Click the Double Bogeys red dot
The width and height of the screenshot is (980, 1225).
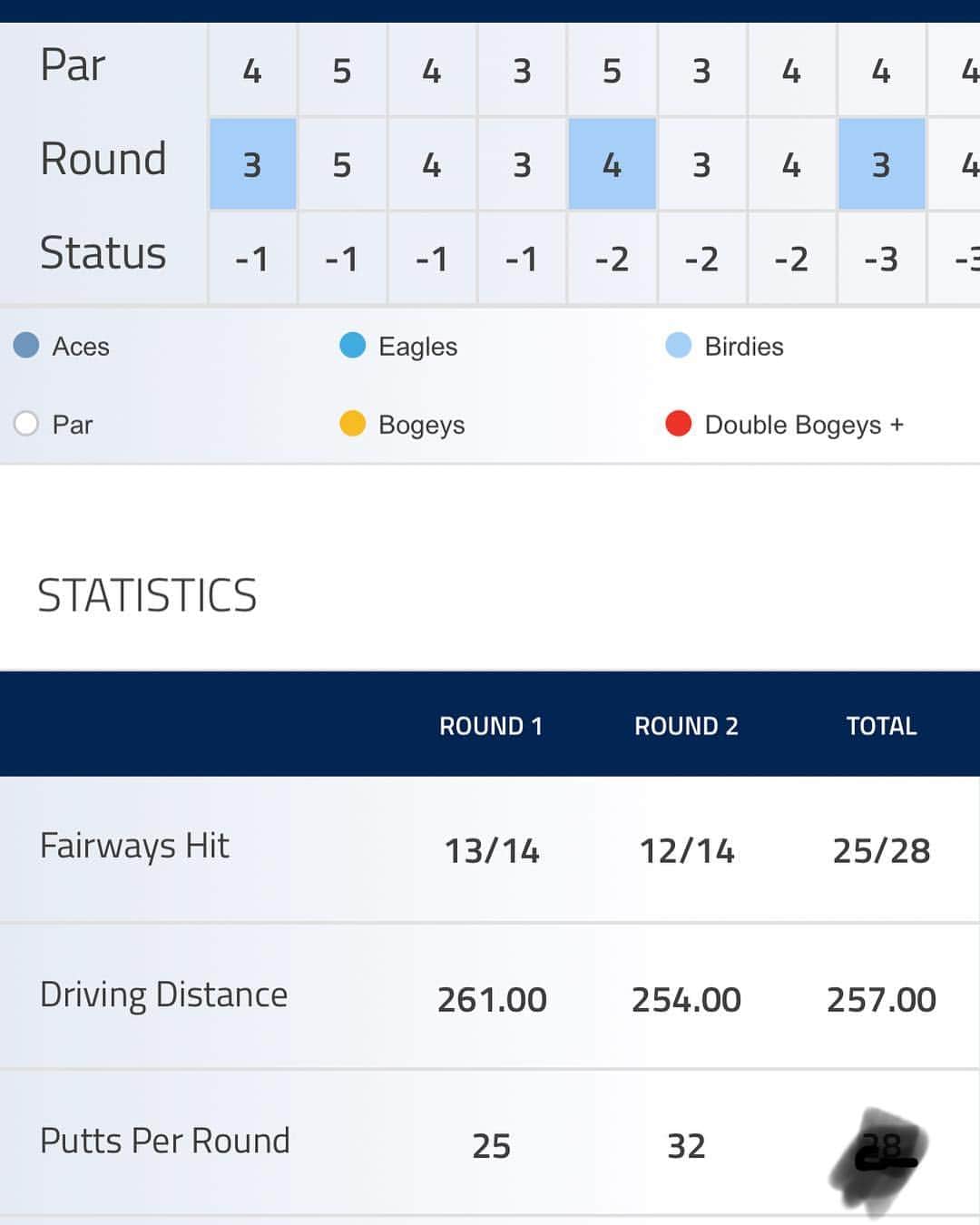[x=679, y=424]
